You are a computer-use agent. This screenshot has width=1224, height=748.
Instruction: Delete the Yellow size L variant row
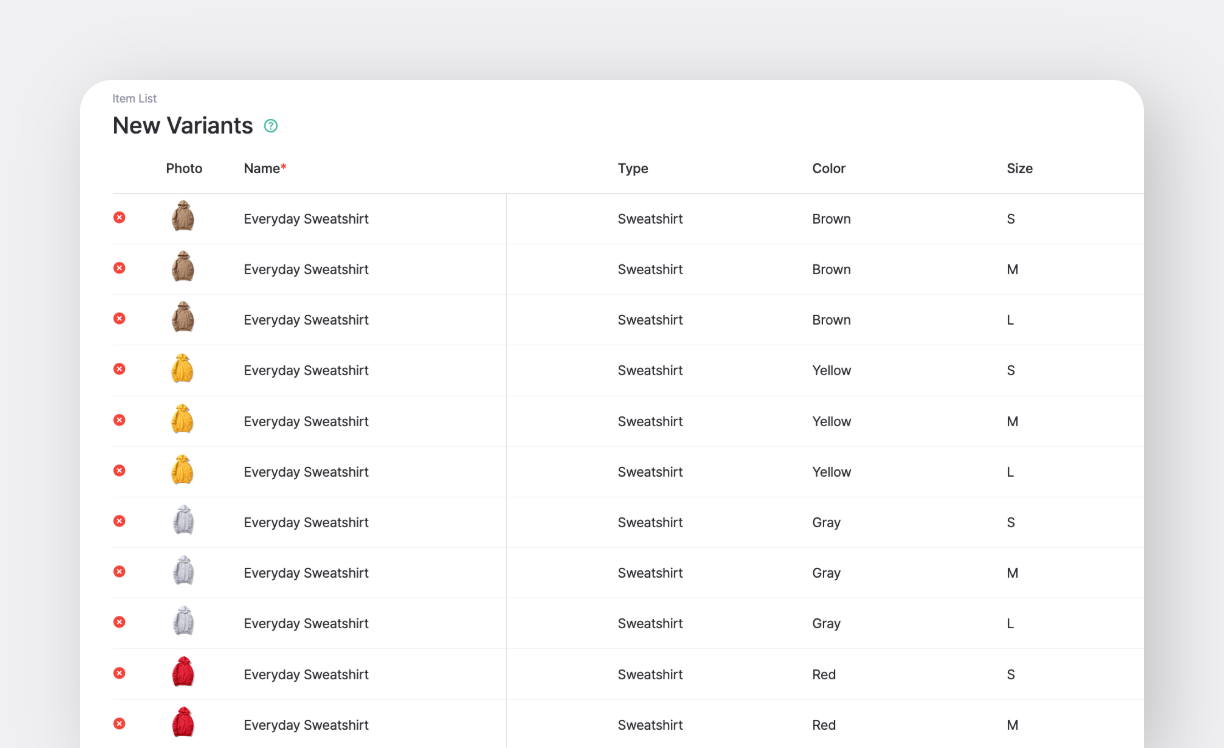pyautogui.click(x=119, y=470)
